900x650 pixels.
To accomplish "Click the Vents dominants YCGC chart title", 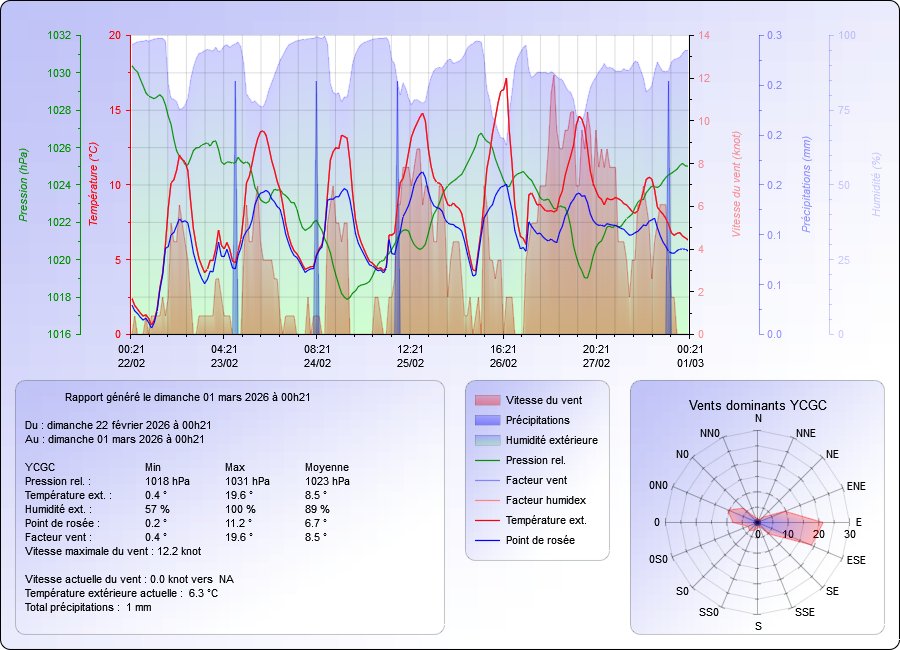I will point(757,405).
